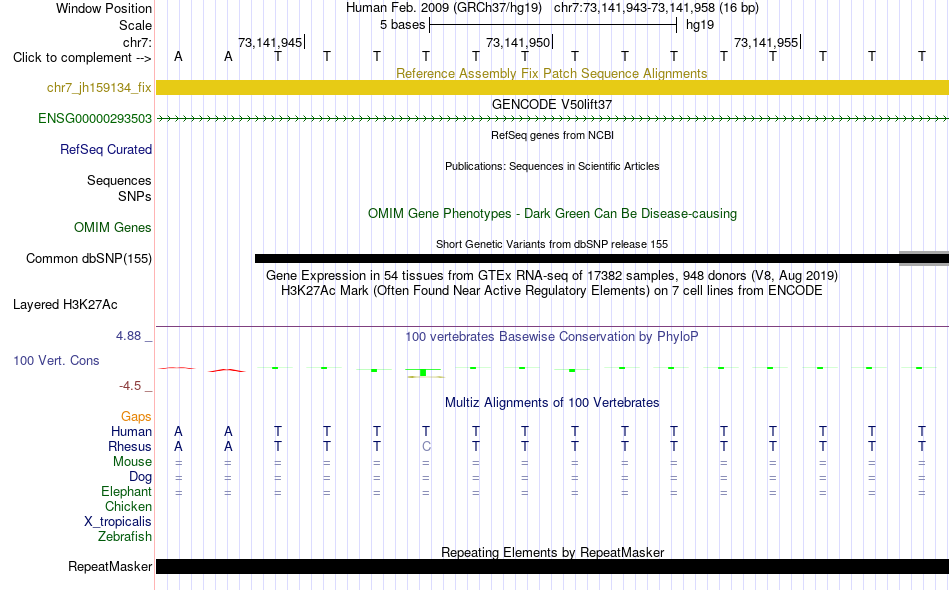This screenshot has height=590, width=950.
Task: Click Multiz Alignments of 100 Vertebrates title
Action: click(552, 403)
